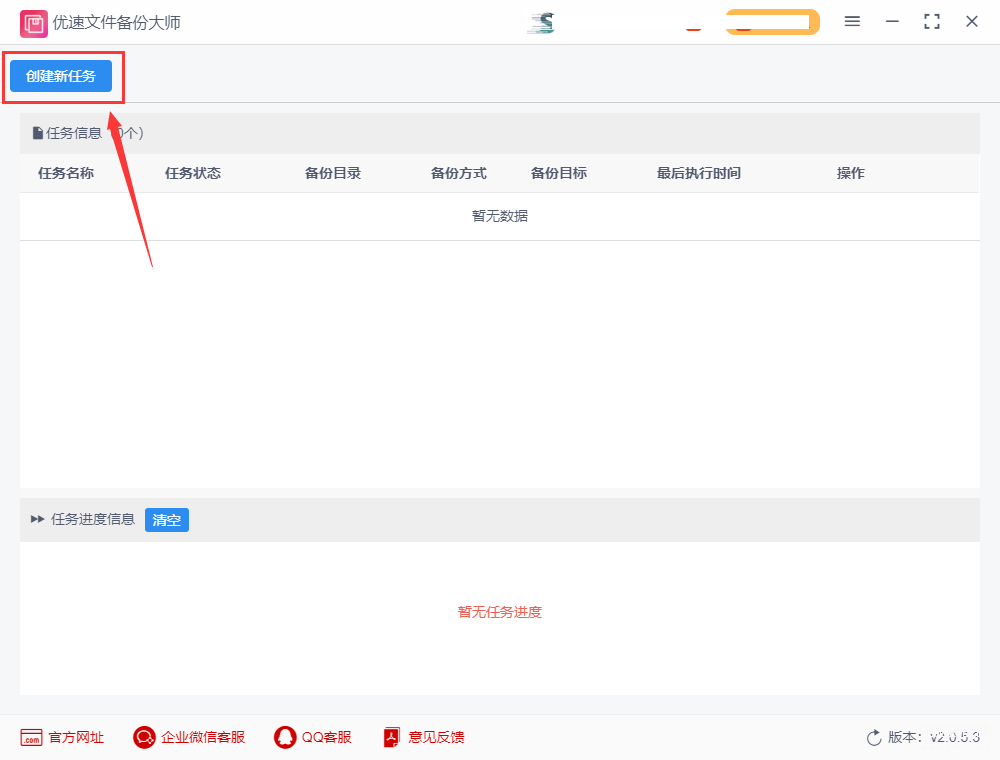This screenshot has width=1000, height=760.
Task: Click the 优速文件备份大师 app logo
Action: pos(33,24)
